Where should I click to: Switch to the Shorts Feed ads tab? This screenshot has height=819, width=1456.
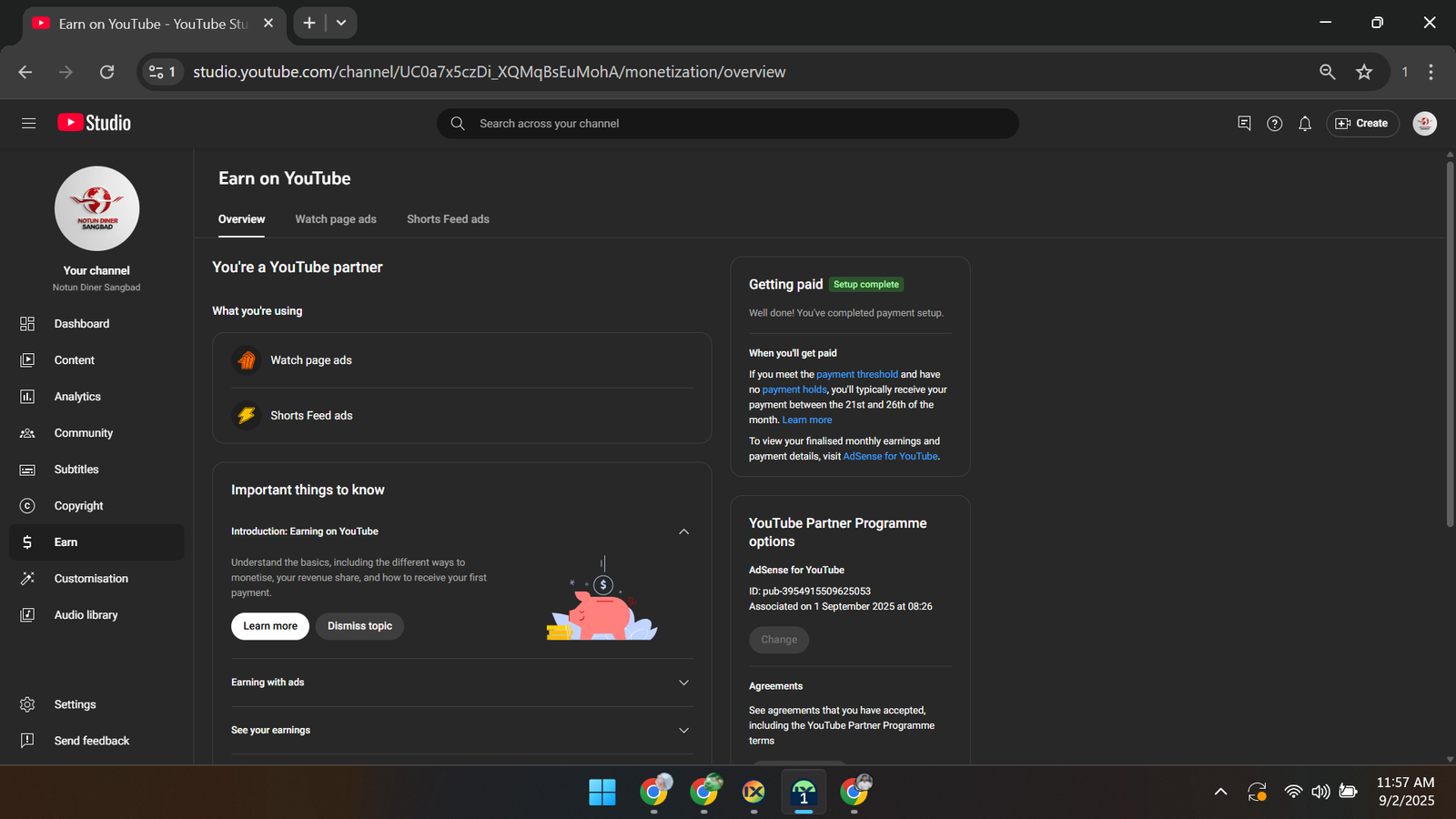tap(448, 219)
